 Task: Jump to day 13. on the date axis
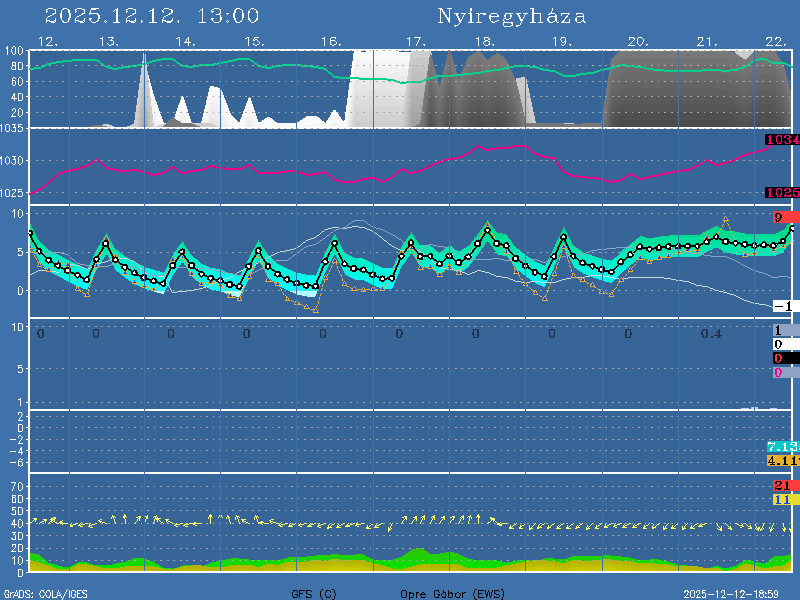109,41
